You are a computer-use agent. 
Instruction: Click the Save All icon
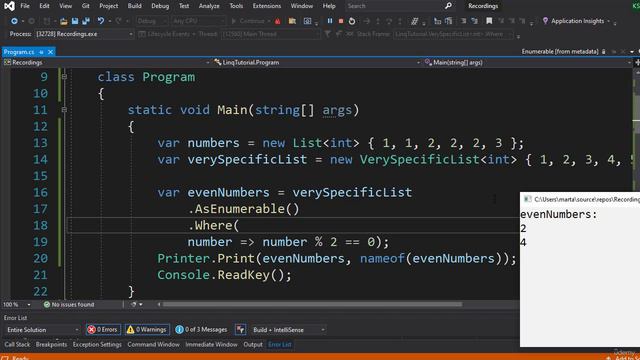pyautogui.click(x=86, y=21)
